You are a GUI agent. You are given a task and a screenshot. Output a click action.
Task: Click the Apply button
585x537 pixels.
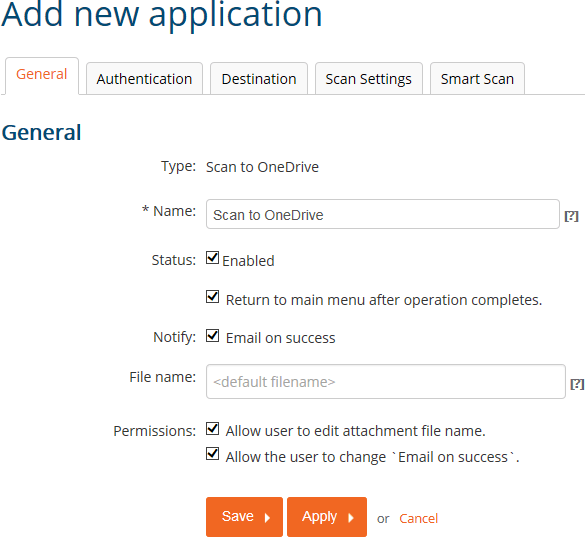[327, 516]
